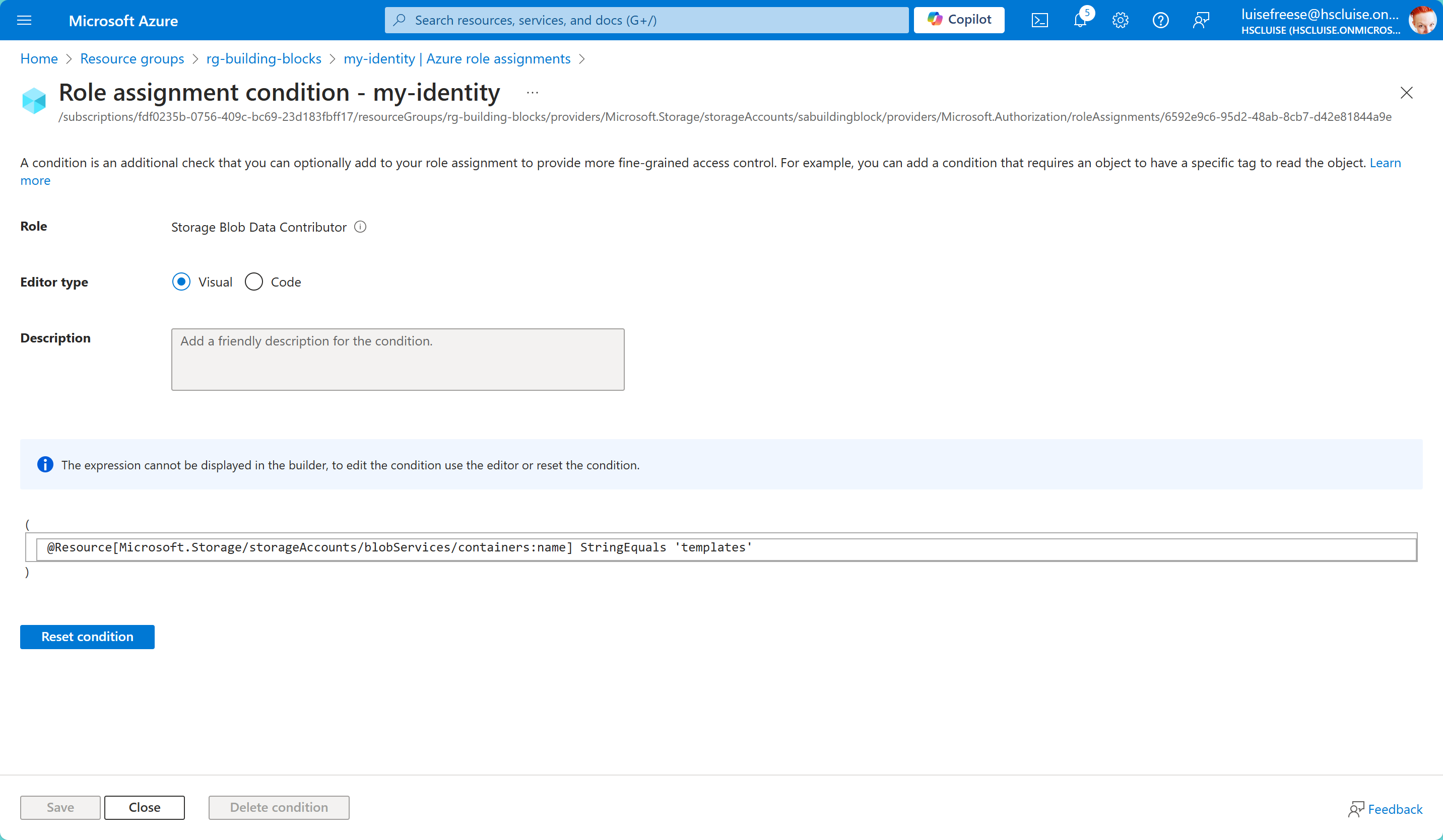This screenshot has height=840, width=1443.
Task: Open portal settings gear
Action: pos(1121,21)
